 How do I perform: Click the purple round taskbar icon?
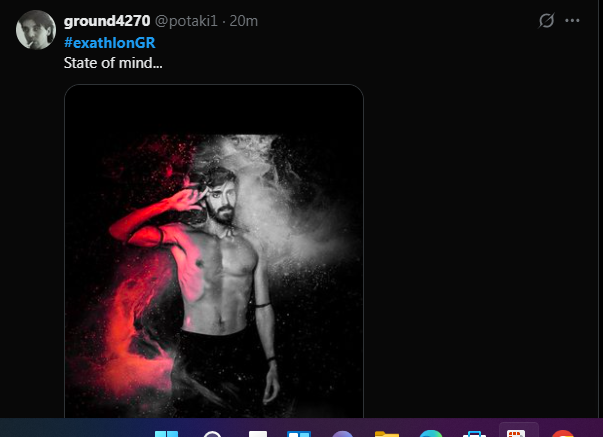click(x=342, y=433)
